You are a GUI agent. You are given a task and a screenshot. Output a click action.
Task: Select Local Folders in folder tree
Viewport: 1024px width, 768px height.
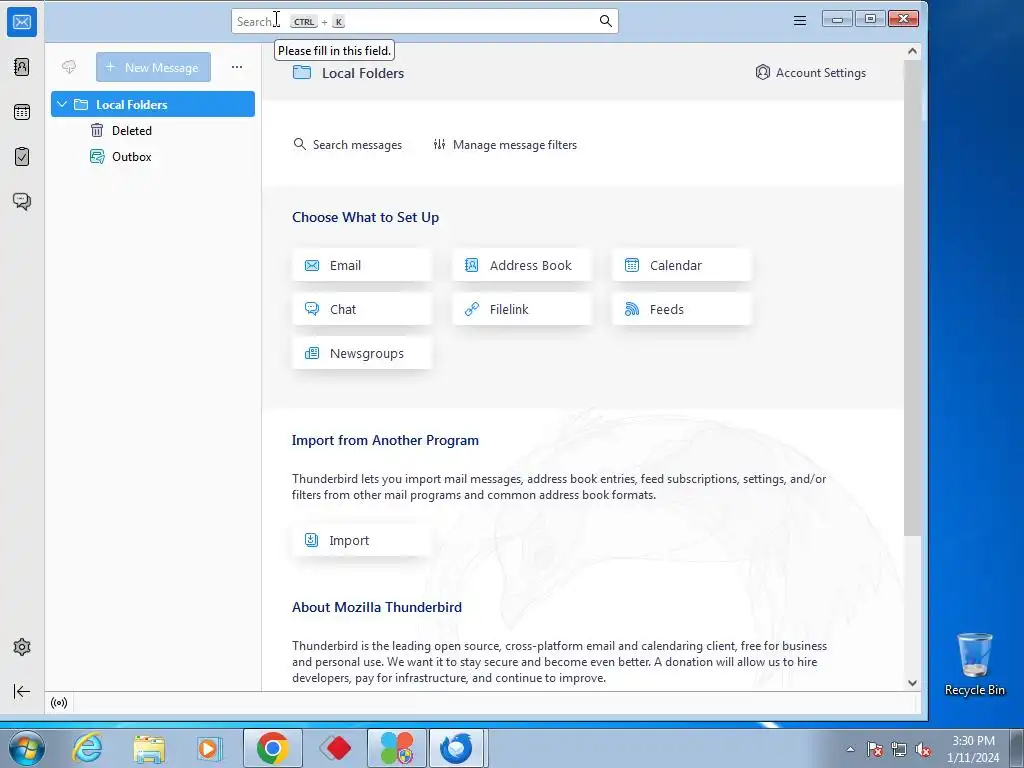pyautogui.click(x=153, y=104)
